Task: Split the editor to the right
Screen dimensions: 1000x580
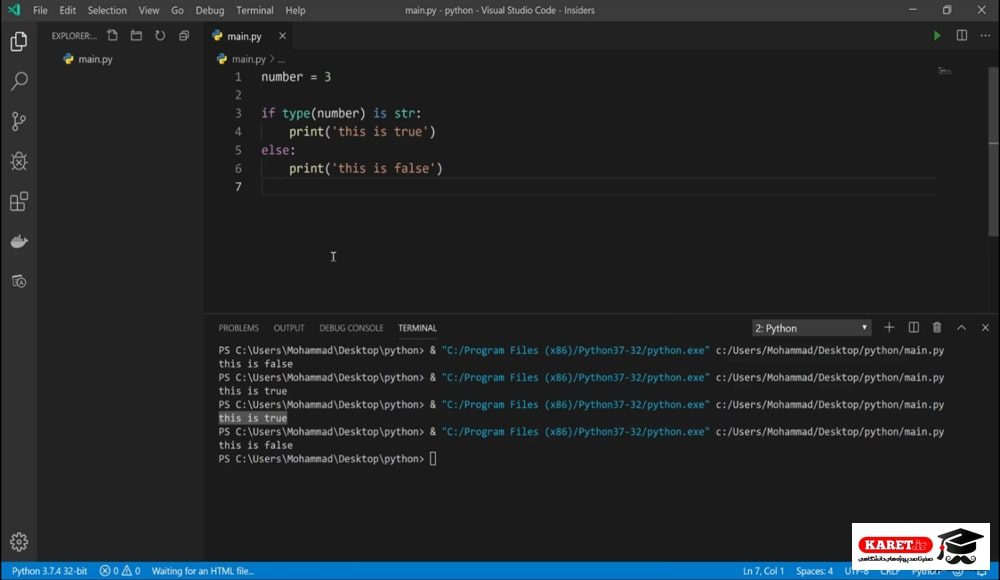Action: [961, 36]
